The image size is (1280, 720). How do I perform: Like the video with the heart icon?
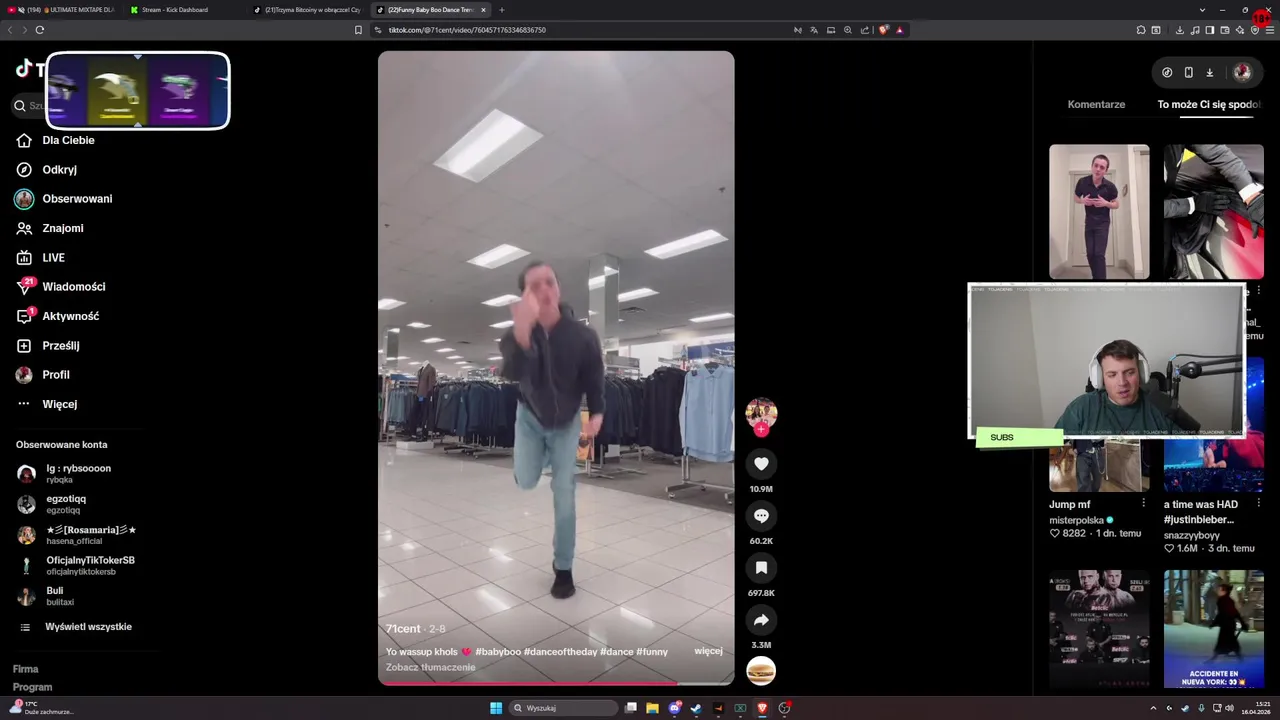[x=761, y=464]
